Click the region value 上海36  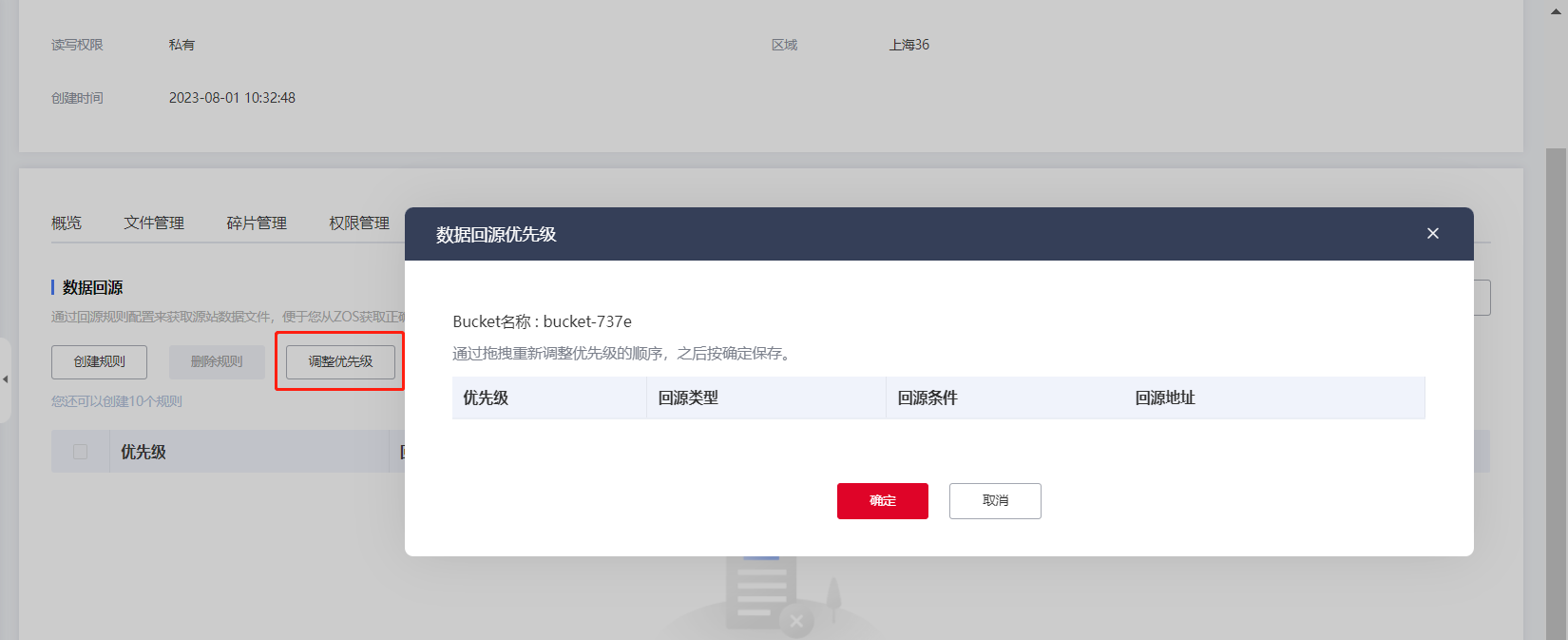point(909,45)
